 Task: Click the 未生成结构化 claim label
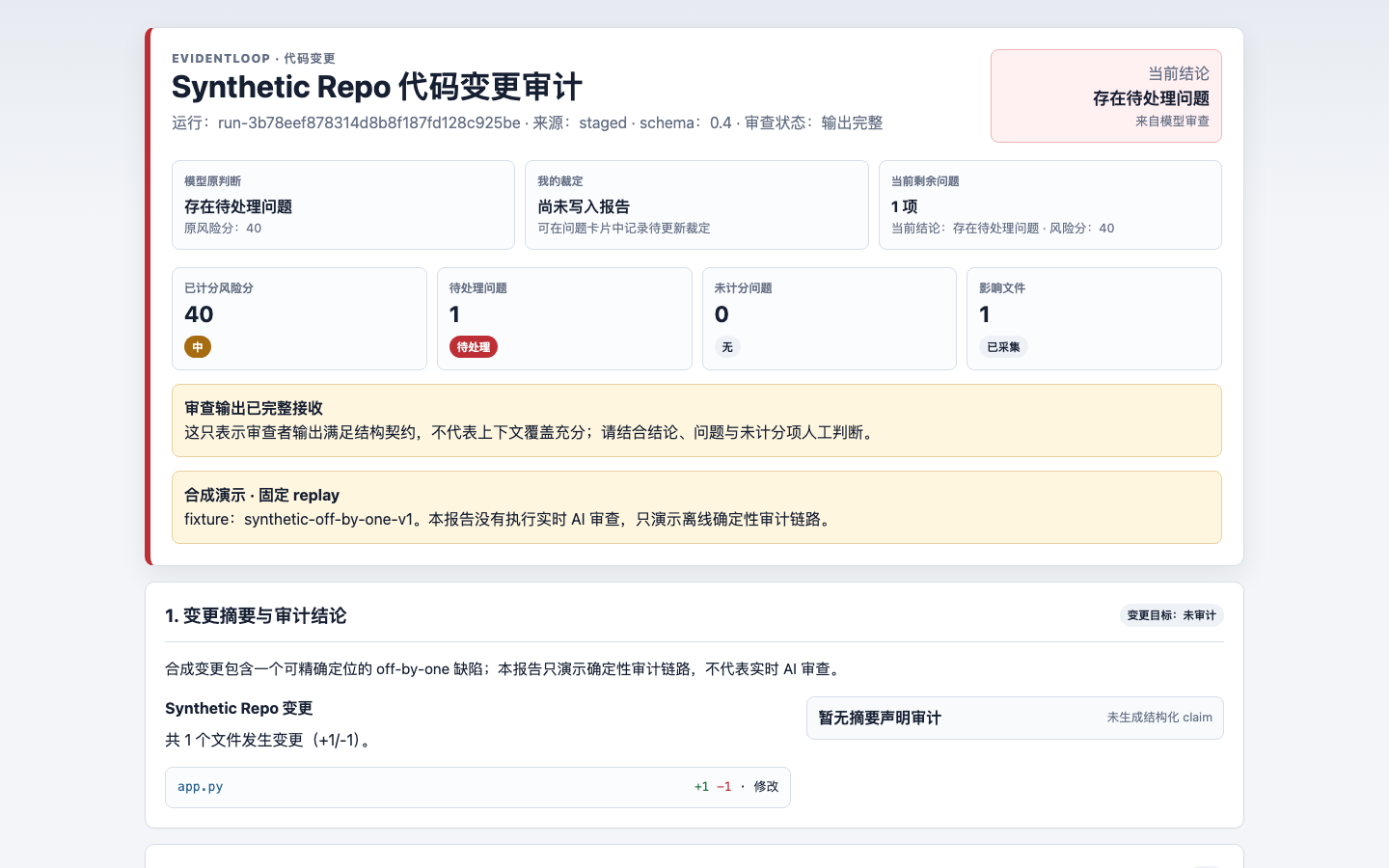tap(1159, 718)
